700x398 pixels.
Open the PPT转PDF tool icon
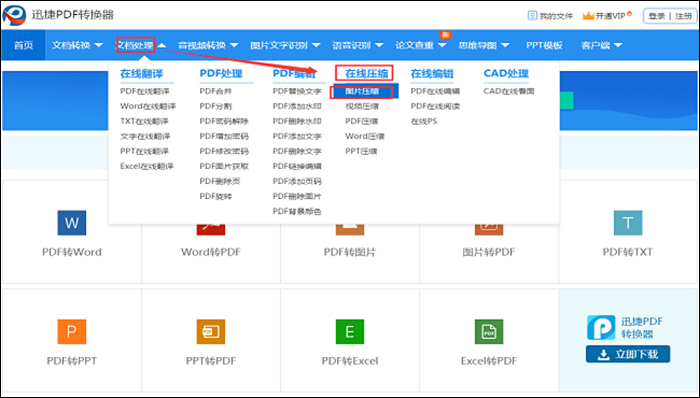point(211,332)
